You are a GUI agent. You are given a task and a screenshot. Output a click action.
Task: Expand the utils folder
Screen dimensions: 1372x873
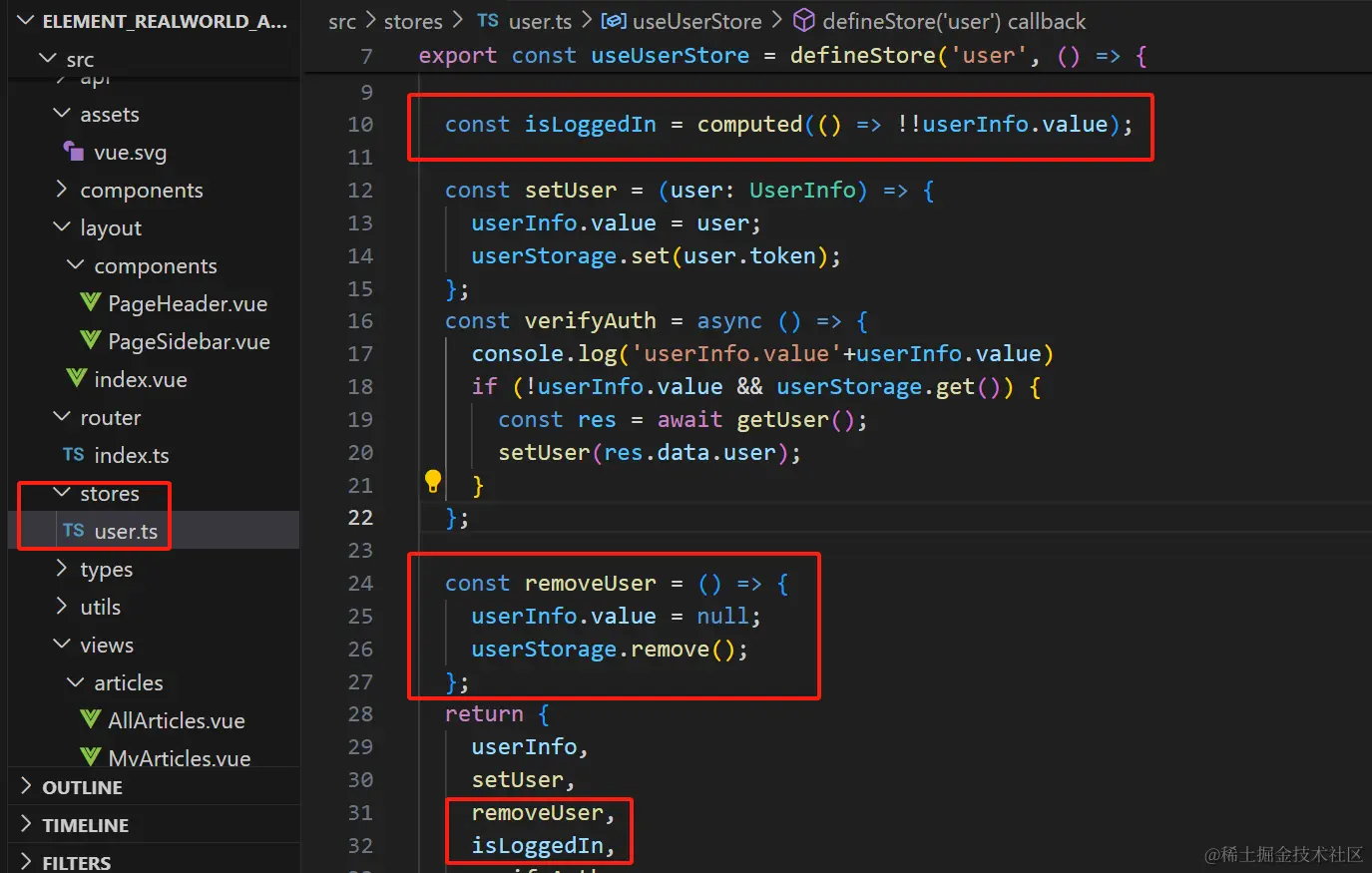pyautogui.click(x=62, y=607)
